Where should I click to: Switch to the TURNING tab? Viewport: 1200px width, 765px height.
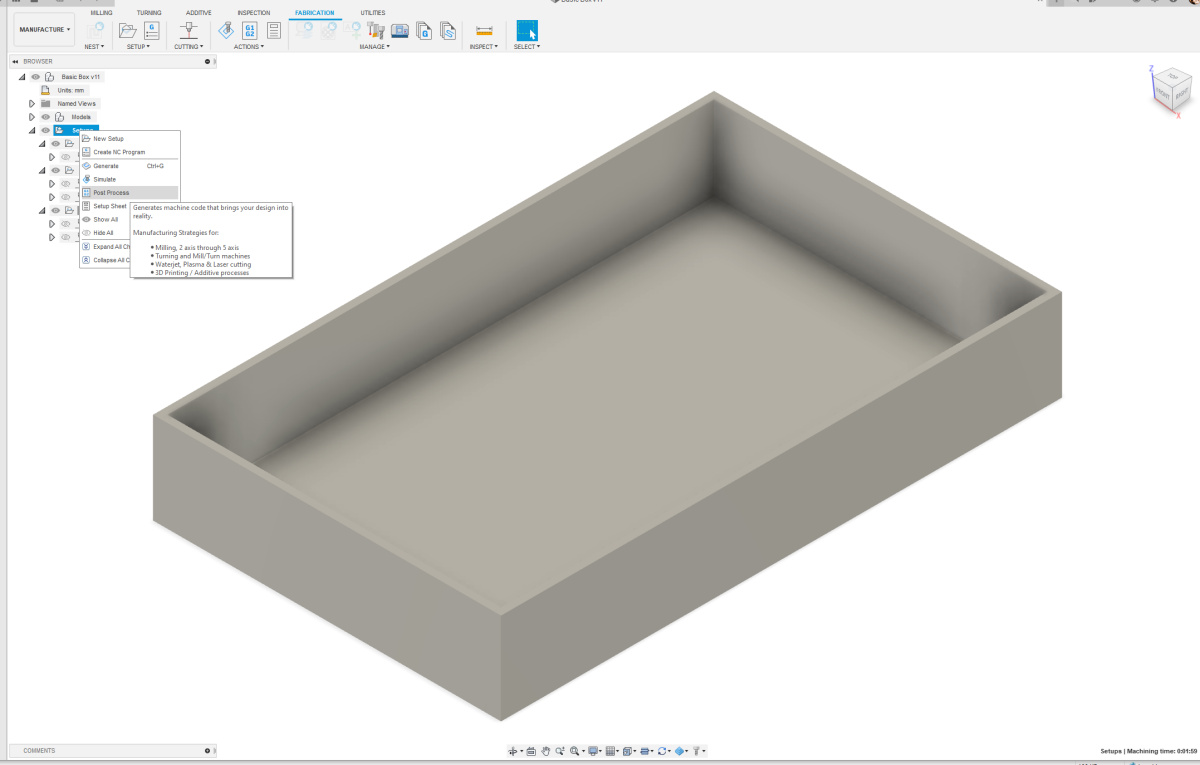pyautogui.click(x=149, y=13)
